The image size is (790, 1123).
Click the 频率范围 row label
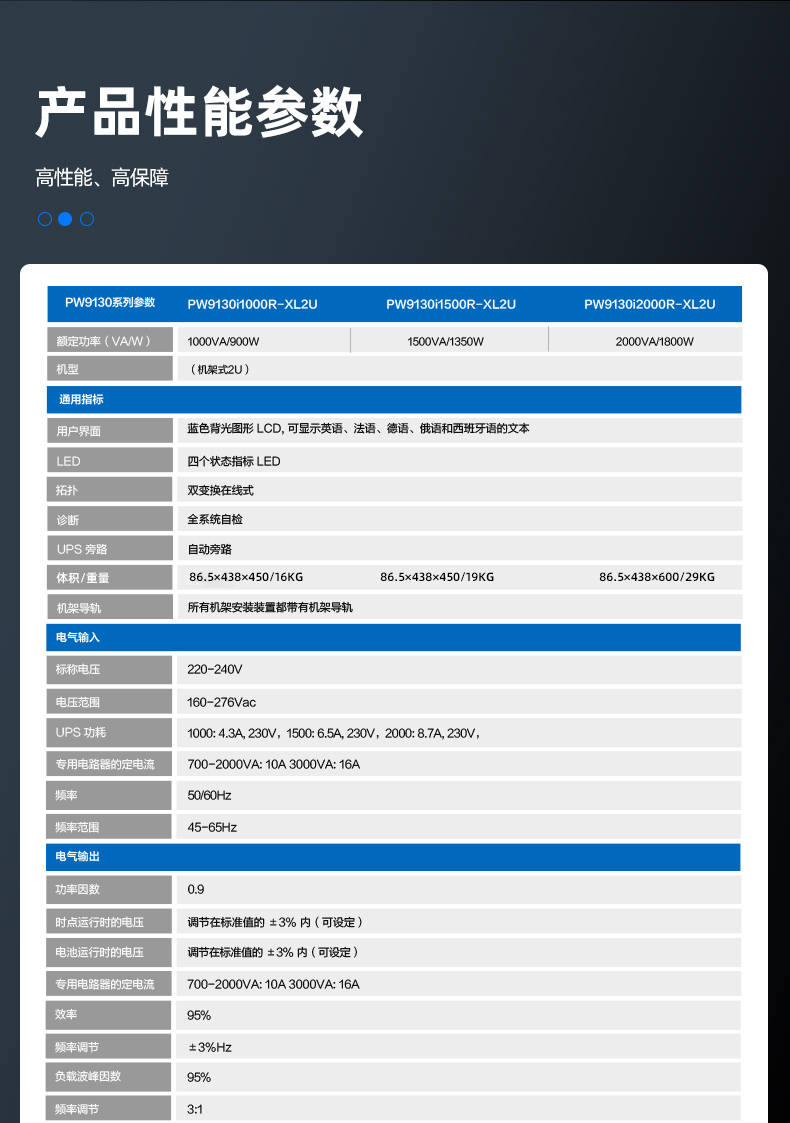(109, 826)
